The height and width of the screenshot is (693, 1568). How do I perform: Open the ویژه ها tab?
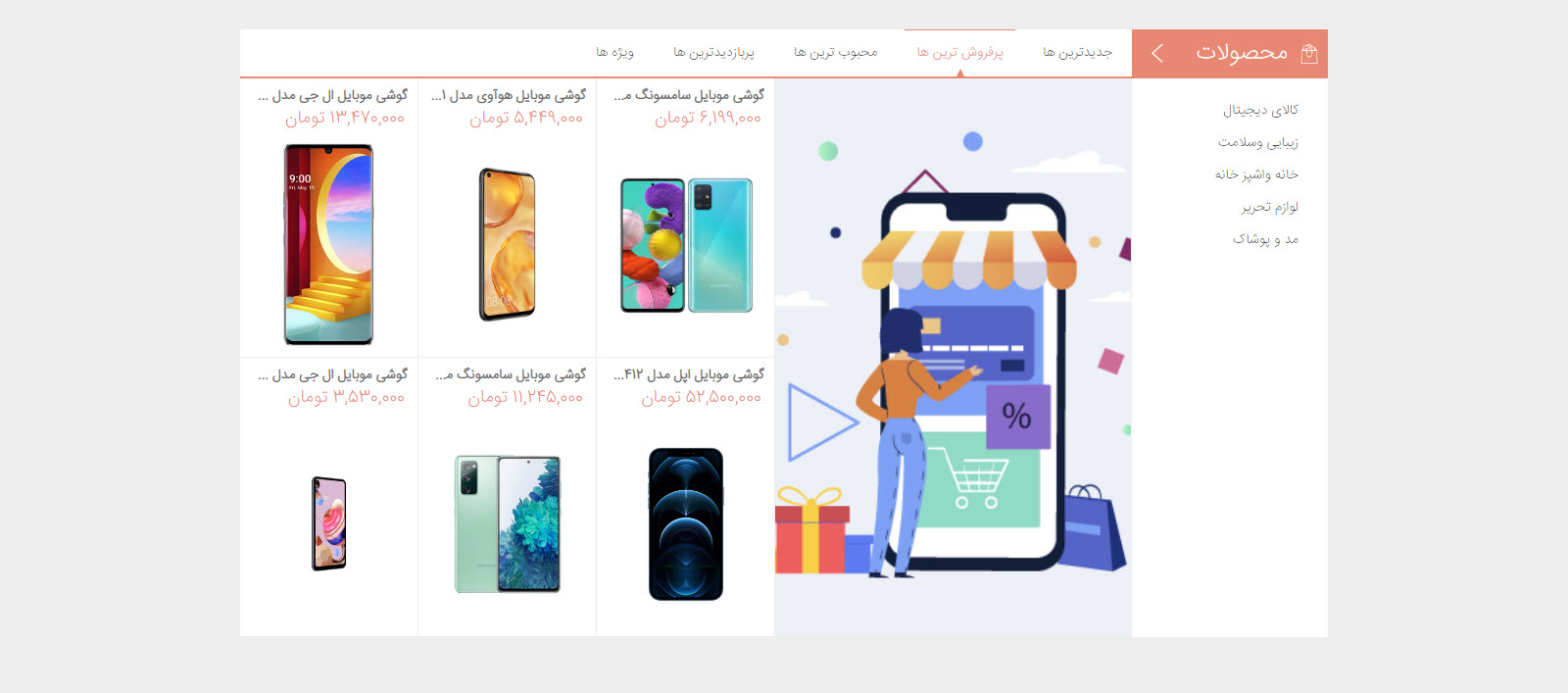click(614, 52)
